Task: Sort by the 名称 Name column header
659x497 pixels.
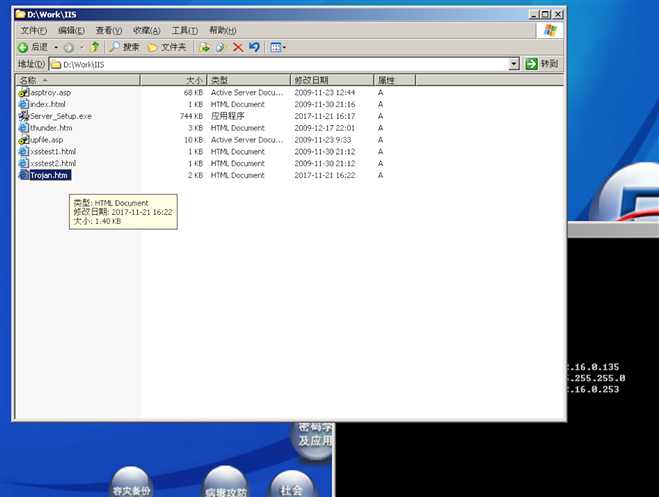Action: tap(78, 80)
